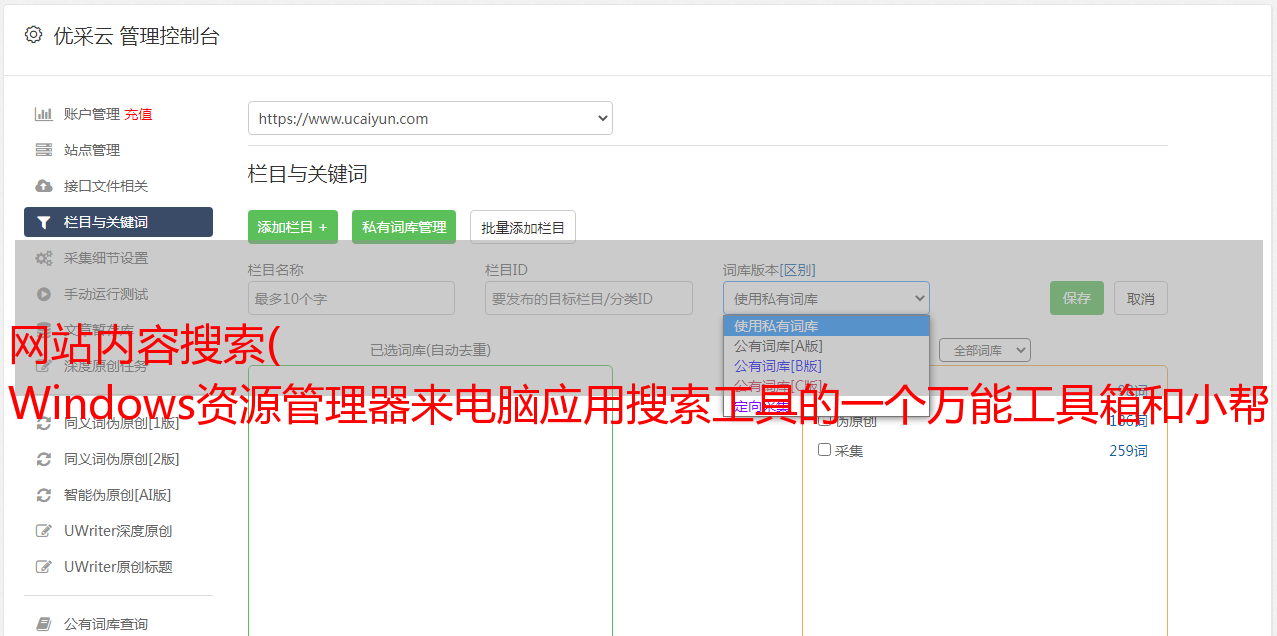1277x636 pixels.
Task: Click the 259词 count next to 采集
Action: tap(1128, 451)
